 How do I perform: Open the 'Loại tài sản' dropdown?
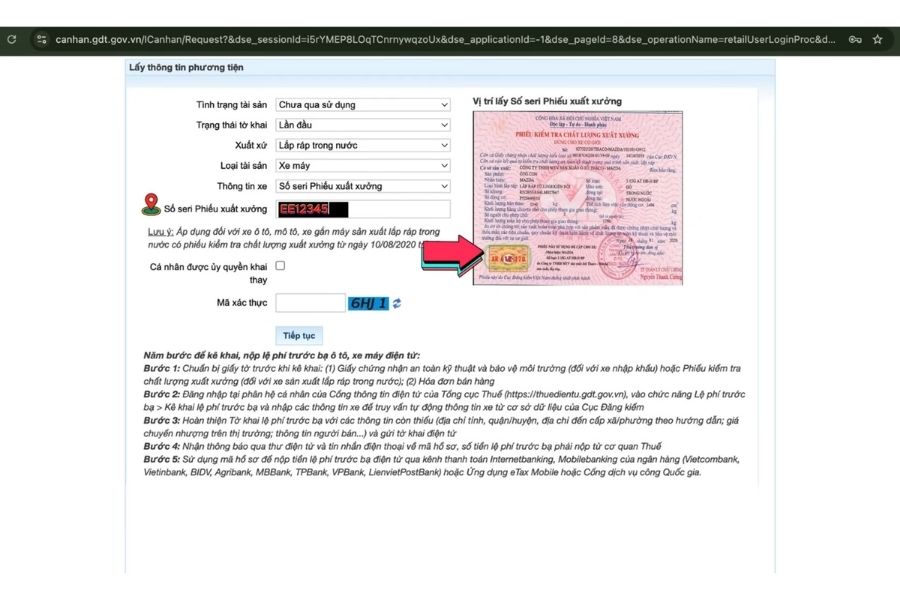point(363,165)
